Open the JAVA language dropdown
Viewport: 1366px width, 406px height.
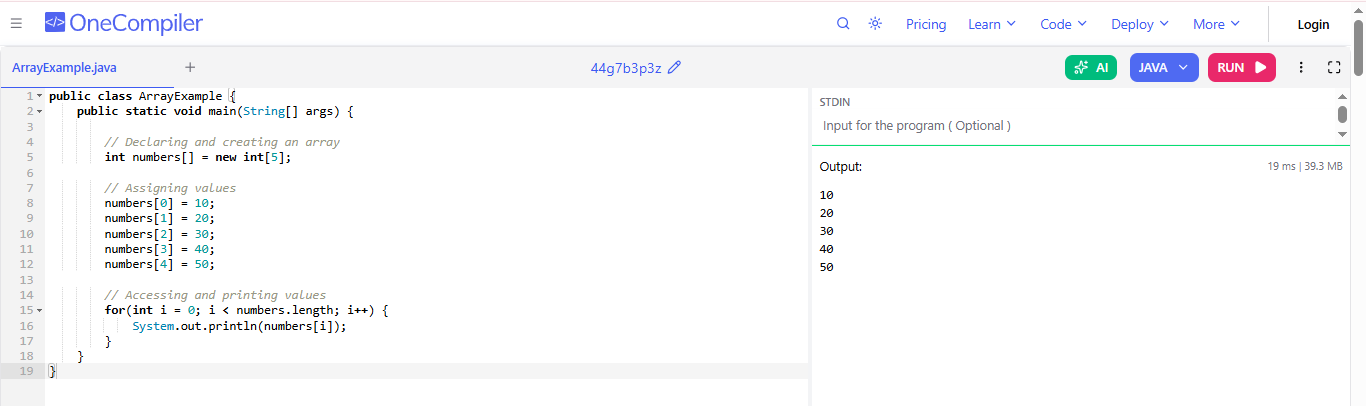point(1163,68)
